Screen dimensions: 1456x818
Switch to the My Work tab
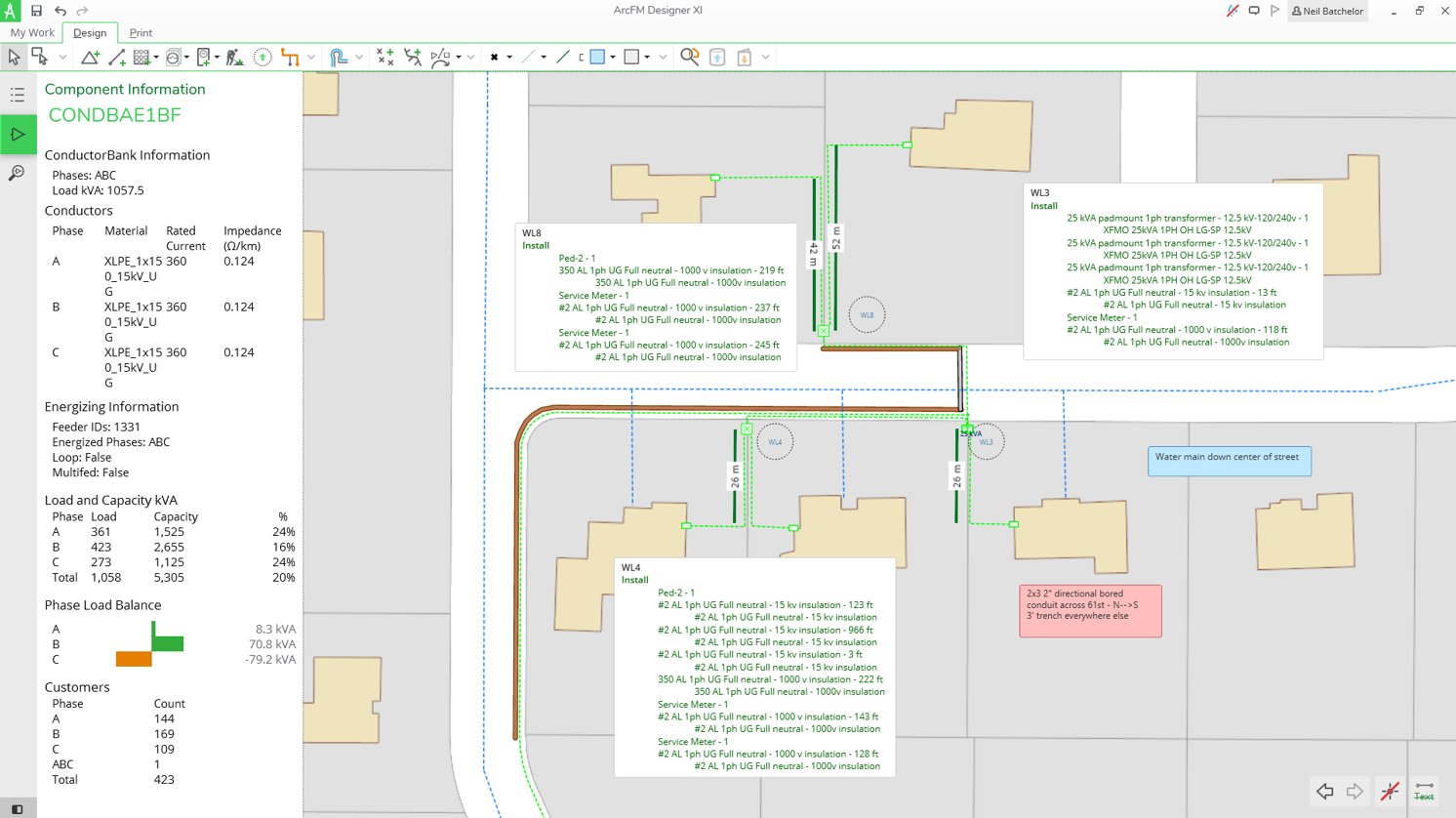[32, 32]
